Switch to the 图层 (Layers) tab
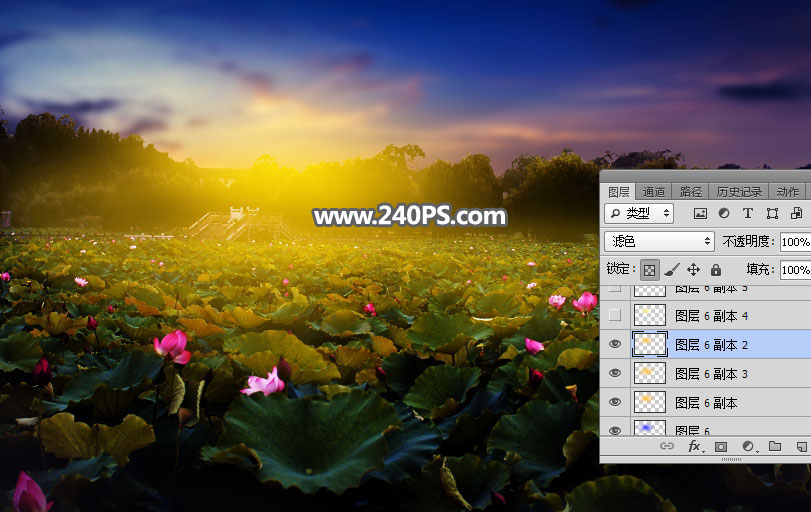 coord(619,192)
